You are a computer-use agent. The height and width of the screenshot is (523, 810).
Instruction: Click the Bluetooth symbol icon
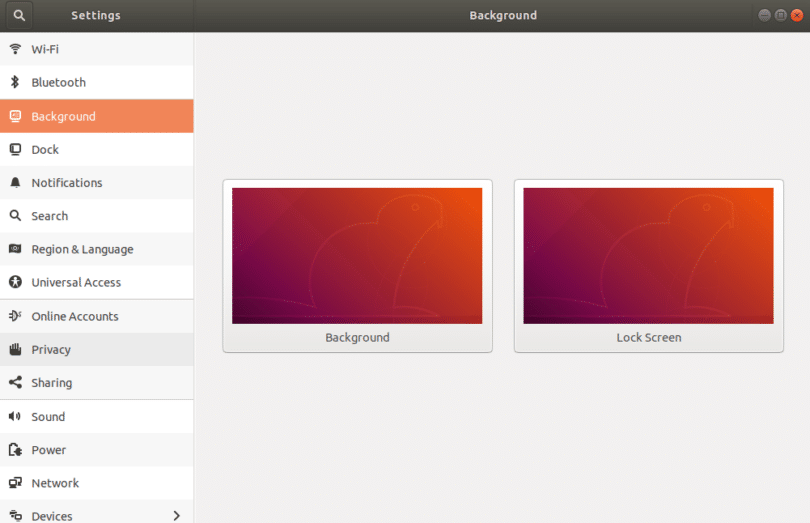[15, 82]
